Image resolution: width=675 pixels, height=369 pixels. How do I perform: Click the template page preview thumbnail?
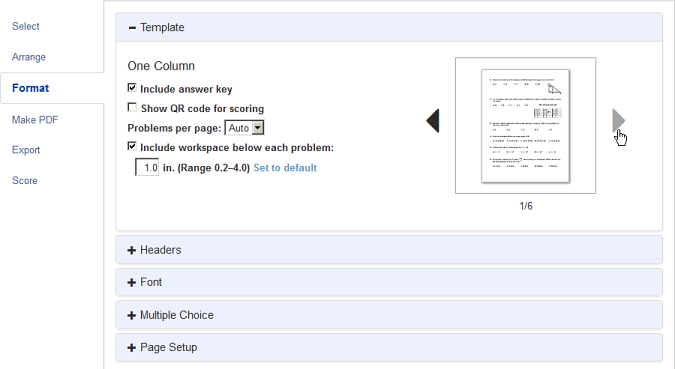[x=526, y=125]
